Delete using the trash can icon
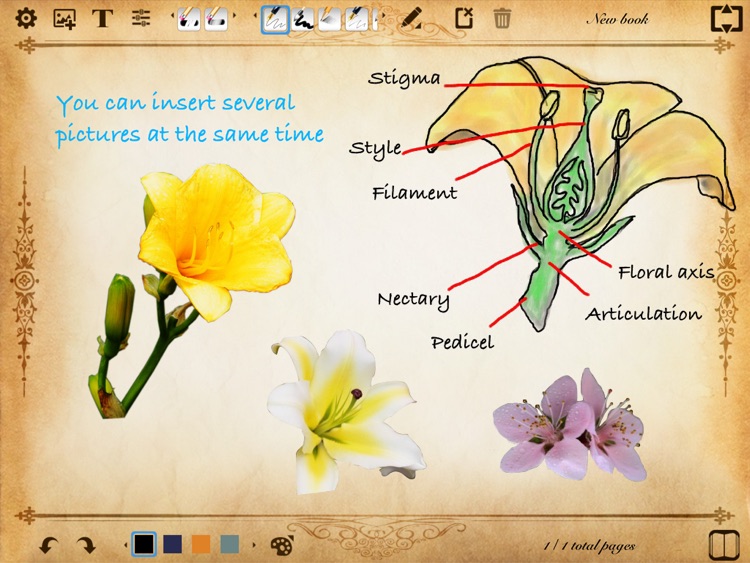This screenshot has width=750, height=563. pos(502,18)
